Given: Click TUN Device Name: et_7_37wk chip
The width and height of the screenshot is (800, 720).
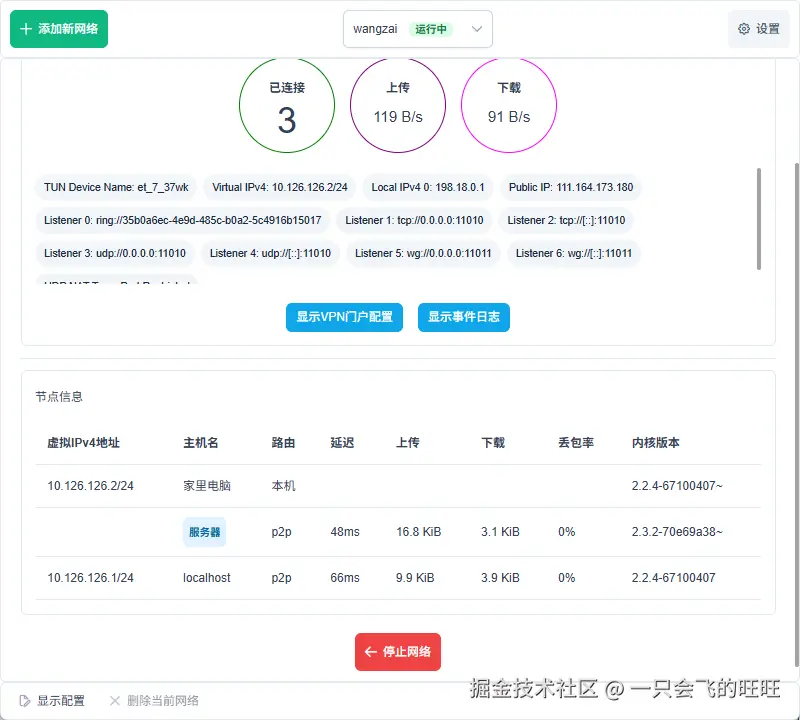Looking at the screenshot, I should [116, 187].
